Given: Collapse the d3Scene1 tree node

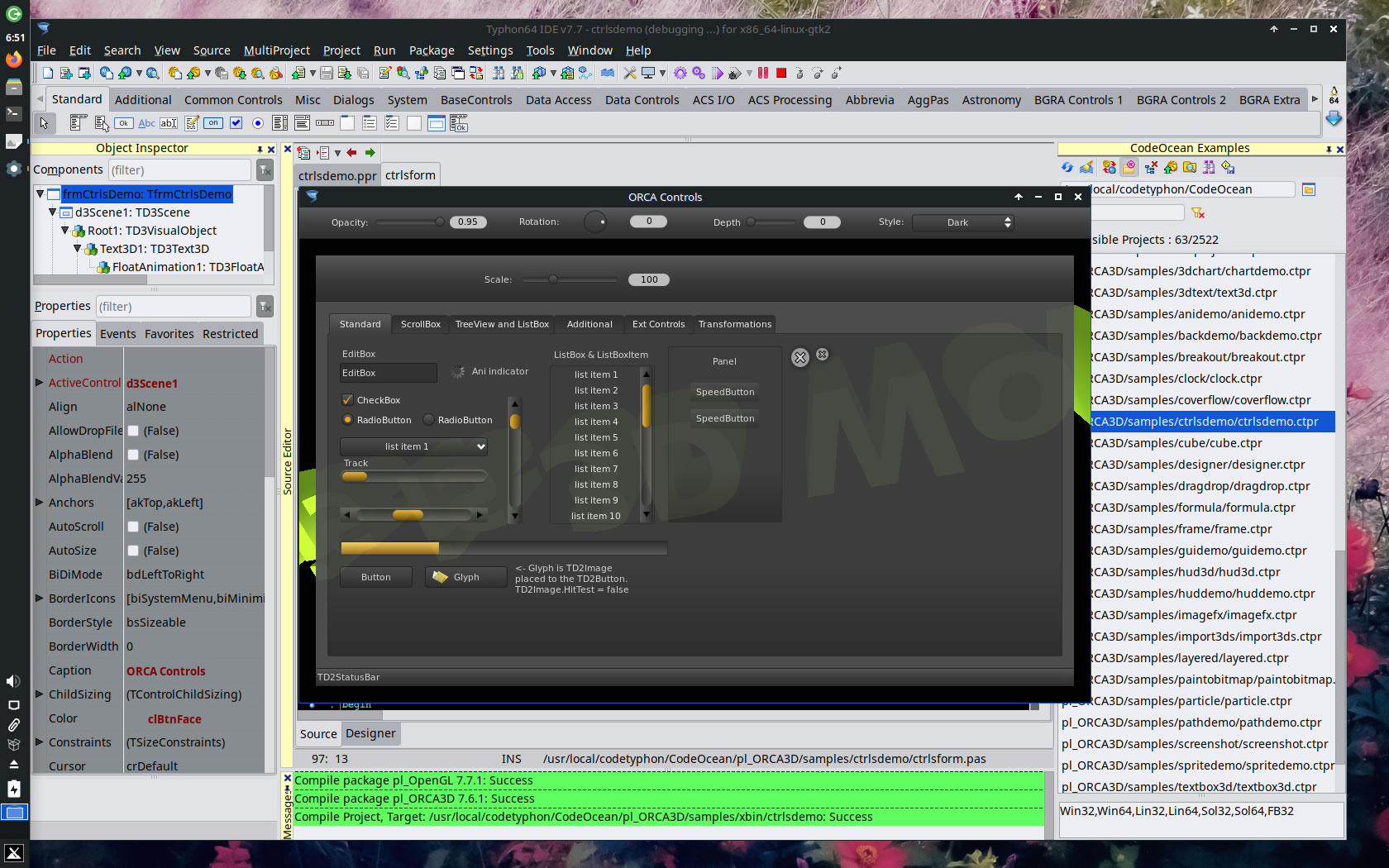Looking at the screenshot, I should pos(53,212).
